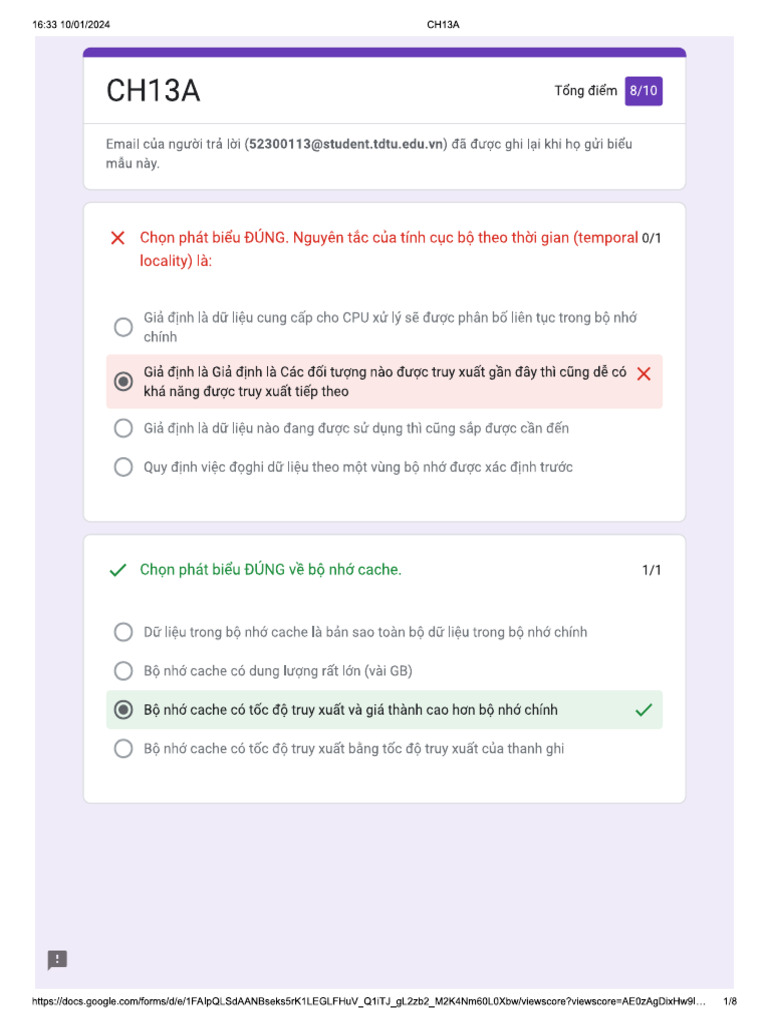Click the 1/1 score on cache question
768x1024 pixels.
point(651,570)
